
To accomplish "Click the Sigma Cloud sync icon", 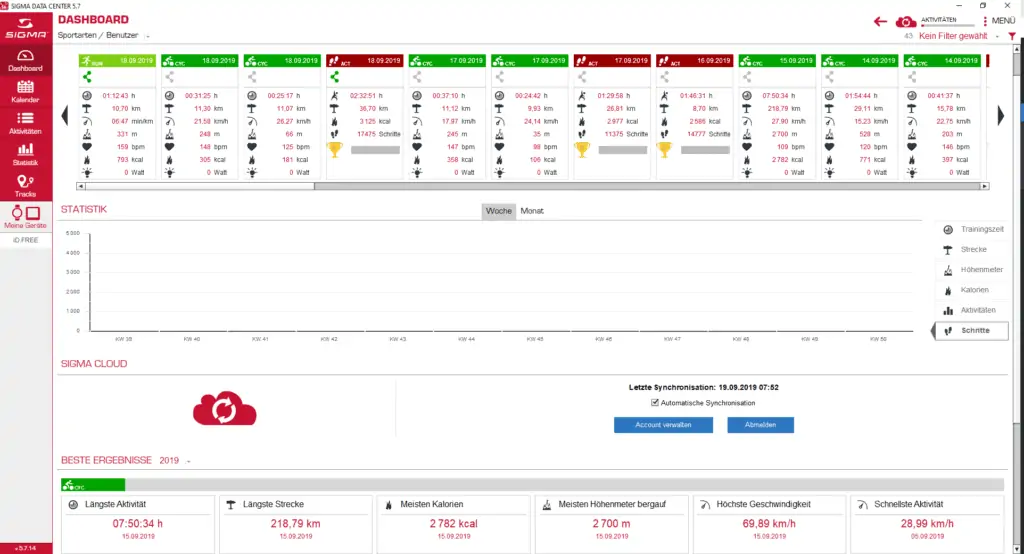I will click(x=227, y=408).
